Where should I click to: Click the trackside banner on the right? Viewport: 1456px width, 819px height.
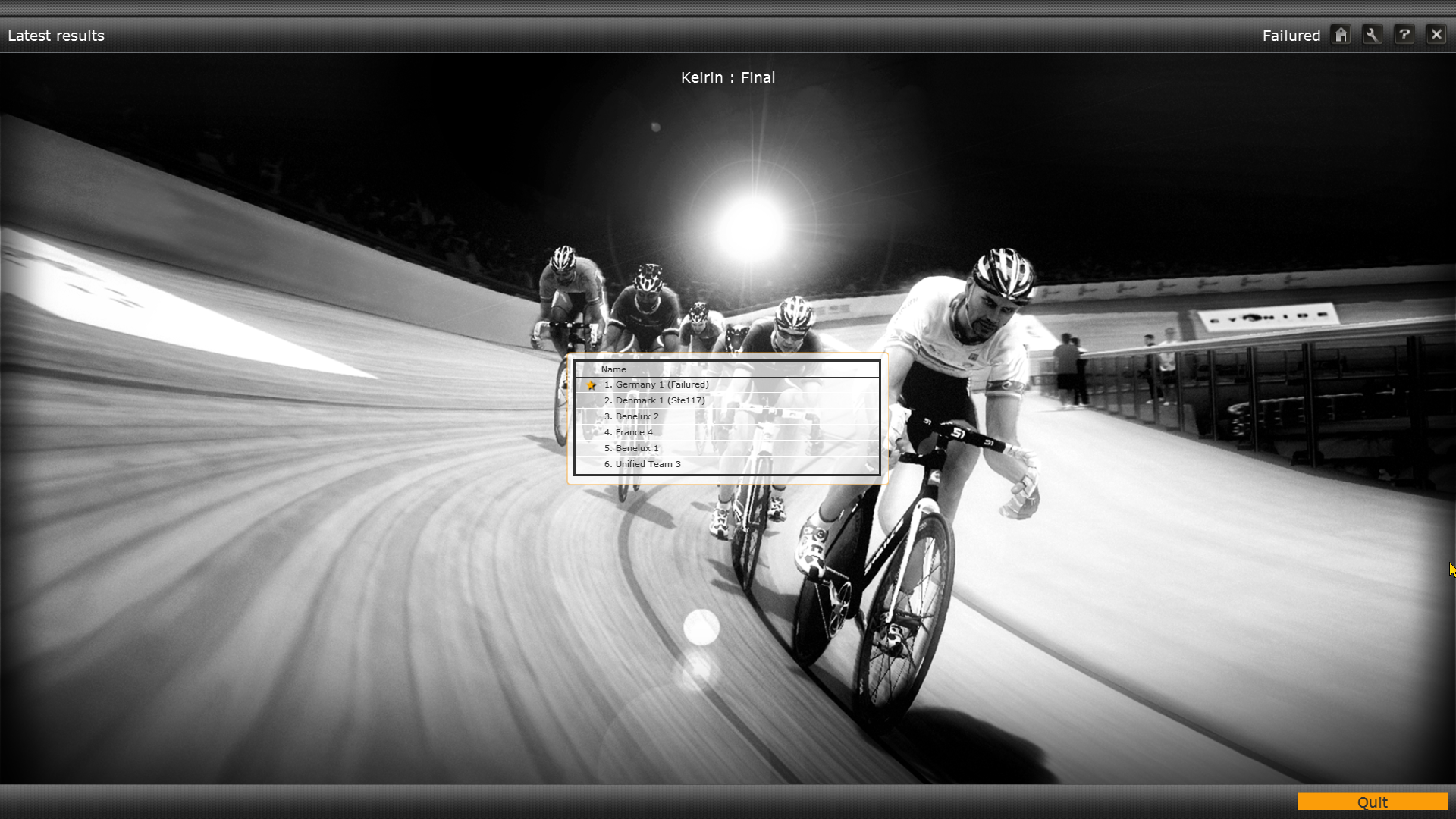tap(1266, 317)
